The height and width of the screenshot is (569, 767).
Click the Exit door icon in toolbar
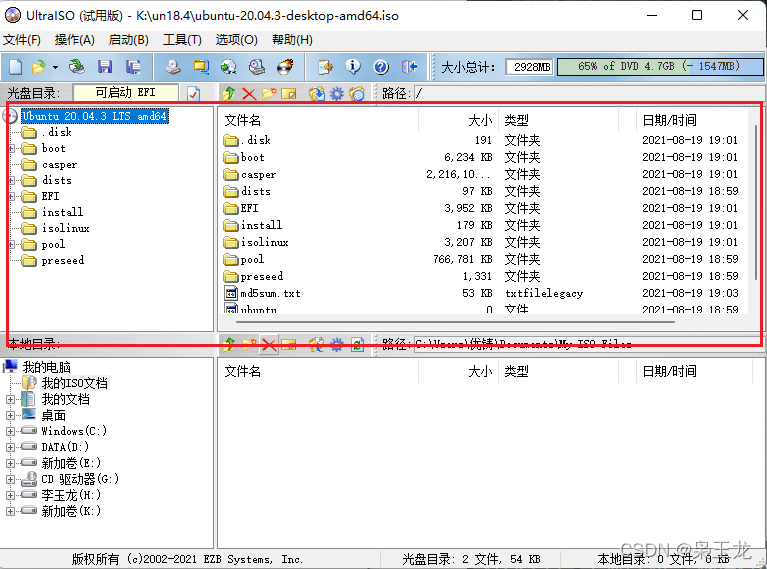[409, 67]
